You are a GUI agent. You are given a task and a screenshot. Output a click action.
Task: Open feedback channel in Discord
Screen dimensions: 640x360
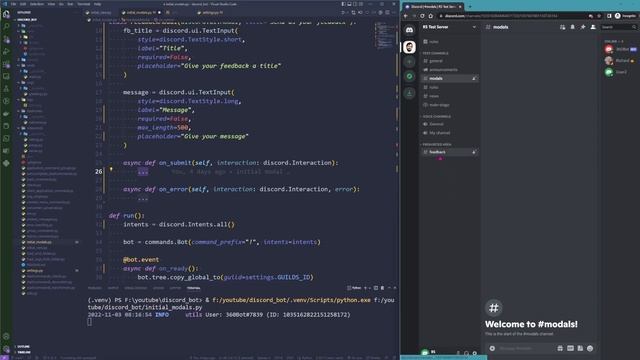pos(449,152)
